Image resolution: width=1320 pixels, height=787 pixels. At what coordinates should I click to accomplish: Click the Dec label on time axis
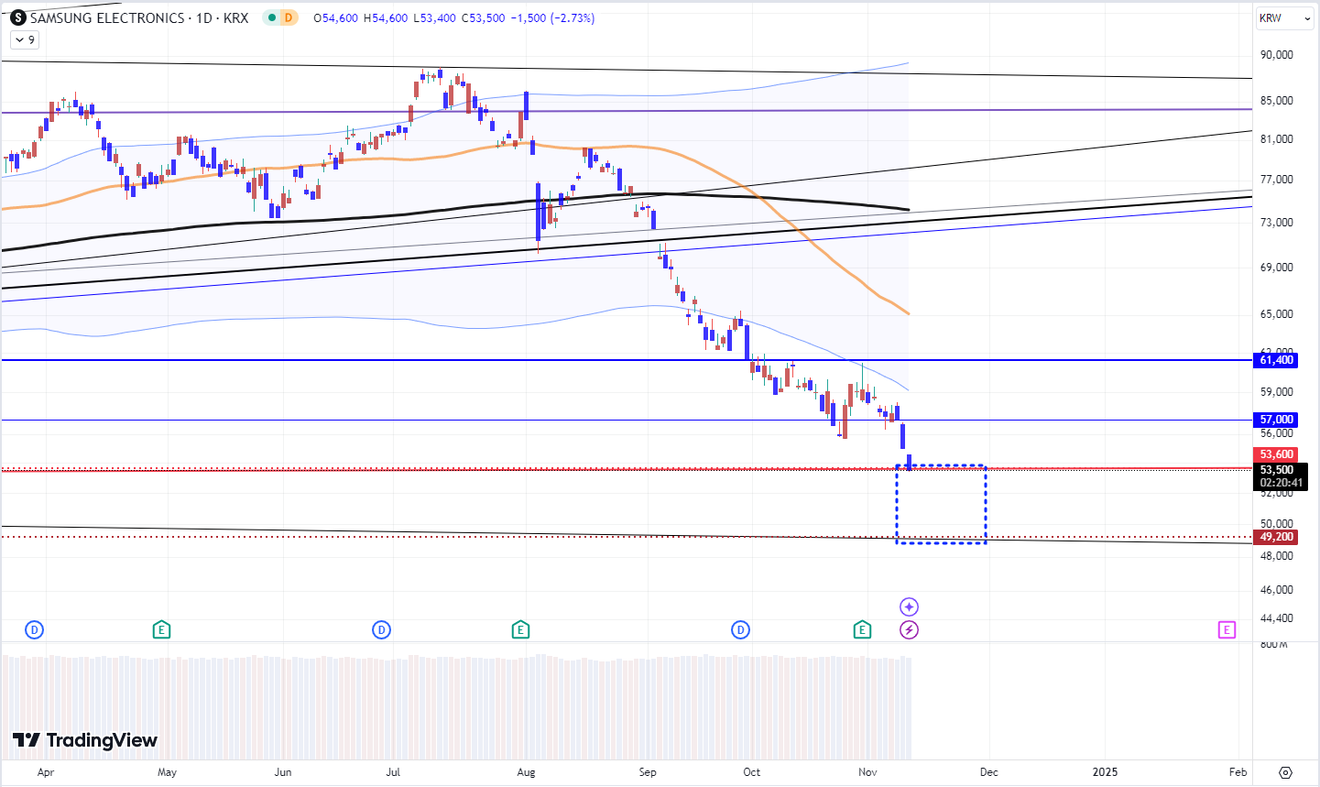click(988, 772)
